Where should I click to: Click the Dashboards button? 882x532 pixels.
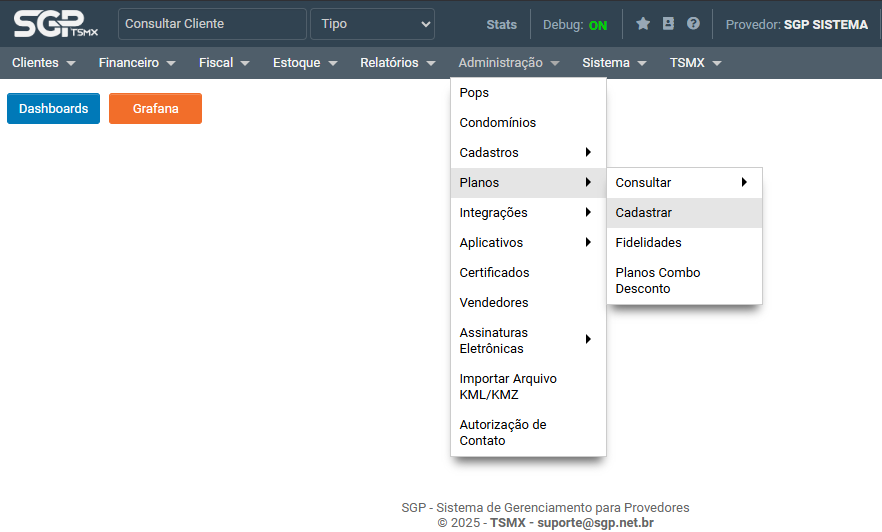coord(53,109)
